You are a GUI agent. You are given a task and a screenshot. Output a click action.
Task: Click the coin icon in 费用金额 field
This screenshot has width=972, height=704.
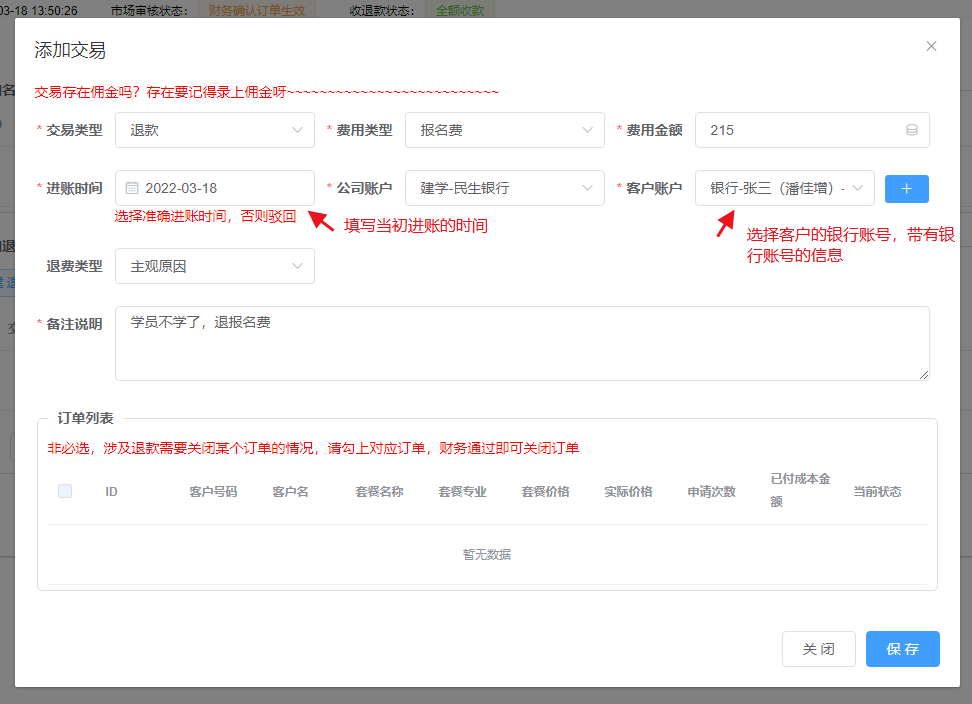(x=911, y=130)
